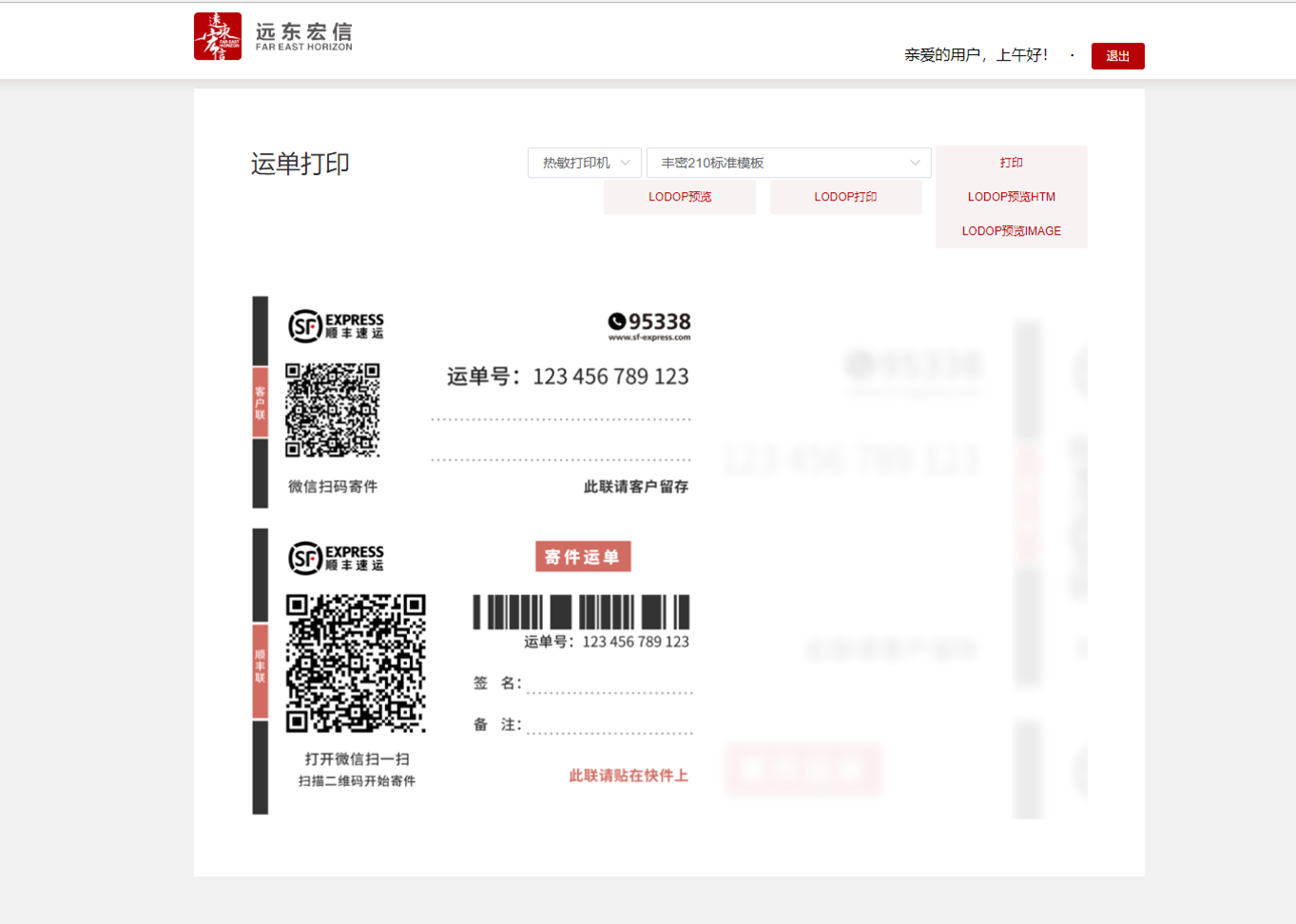Click the small QR code above 微信扫码寄件

[333, 410]
